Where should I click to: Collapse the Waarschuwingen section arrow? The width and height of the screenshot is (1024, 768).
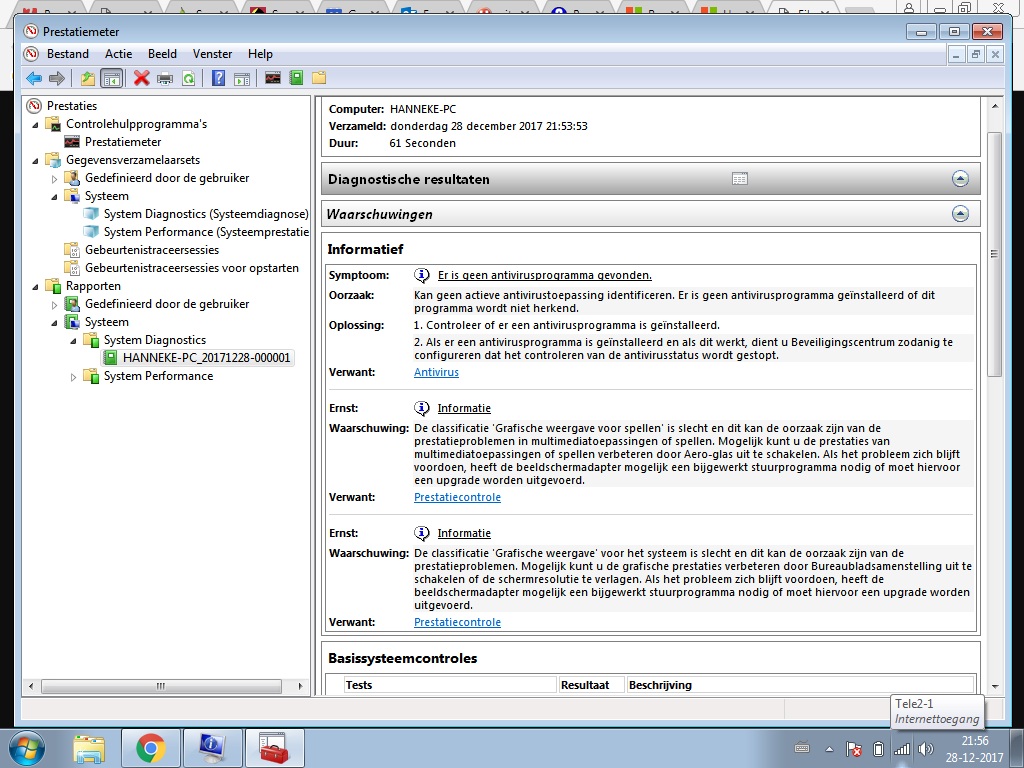960,214
